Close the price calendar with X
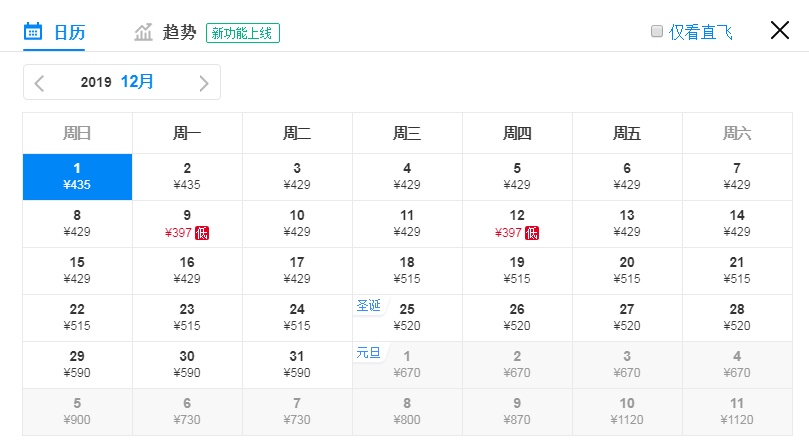Image resolution: width=809 pixels, height=448 pixels. [780, 30]
